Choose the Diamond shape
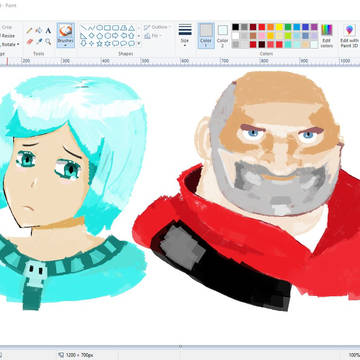The width and height of the screenshot is (360, 360). (x=91, y=35)
